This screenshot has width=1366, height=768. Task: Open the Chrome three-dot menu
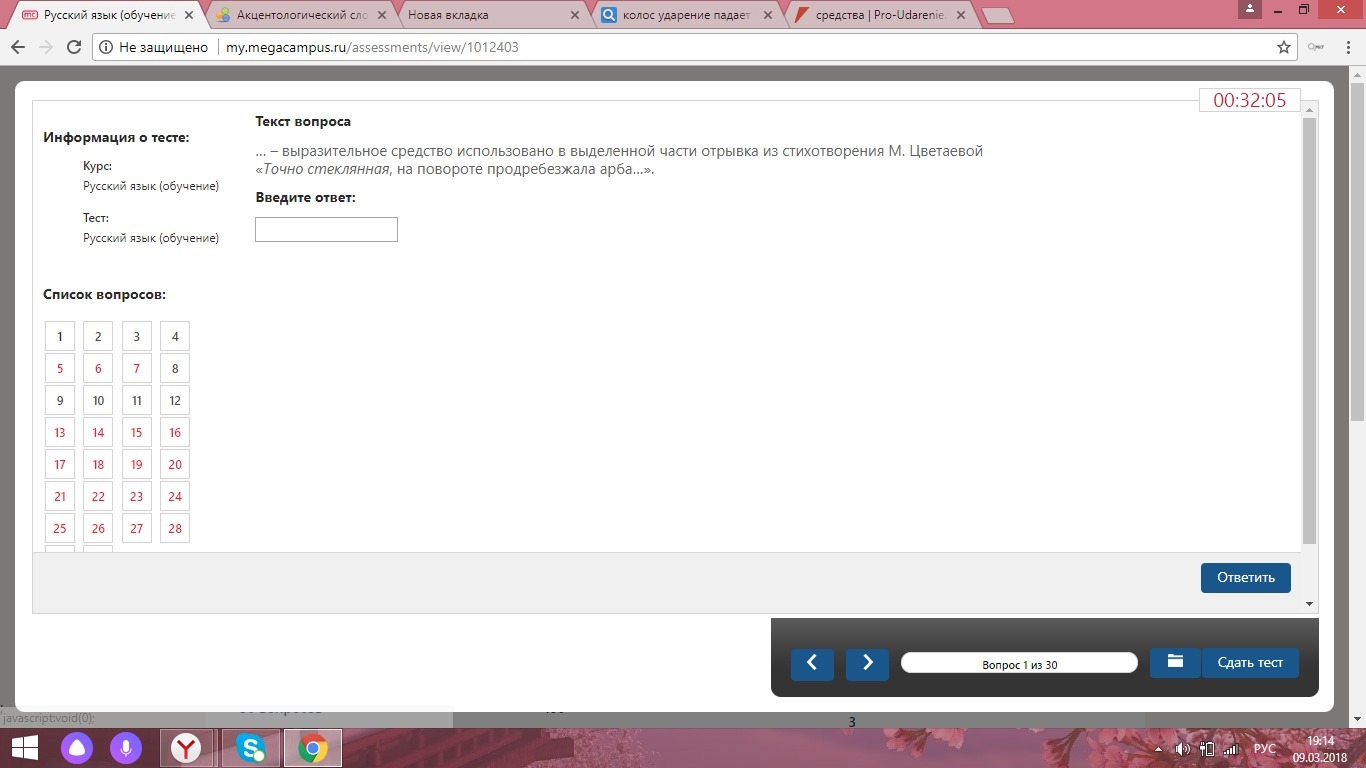1348,47
